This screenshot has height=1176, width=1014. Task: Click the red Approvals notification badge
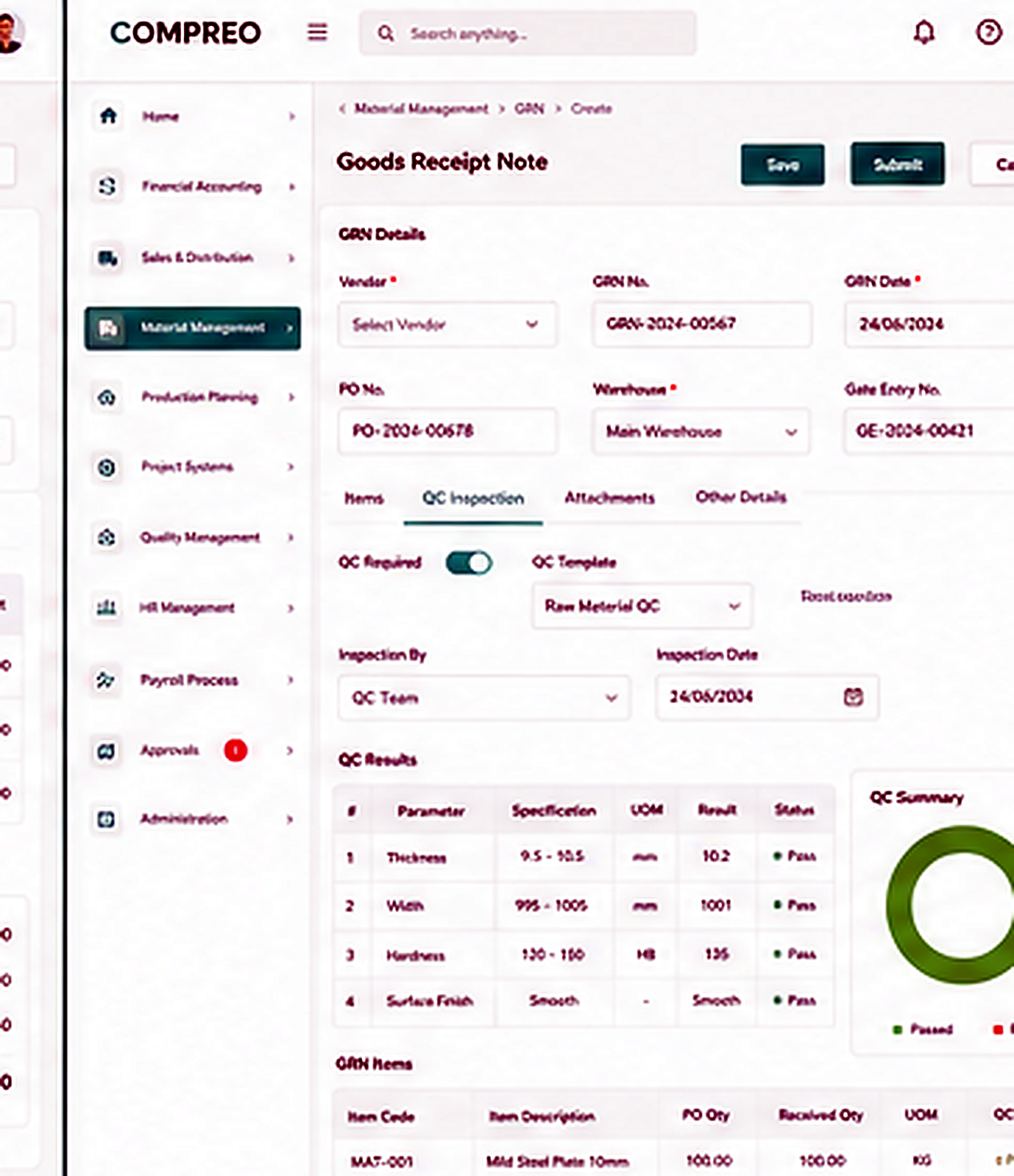236,750
